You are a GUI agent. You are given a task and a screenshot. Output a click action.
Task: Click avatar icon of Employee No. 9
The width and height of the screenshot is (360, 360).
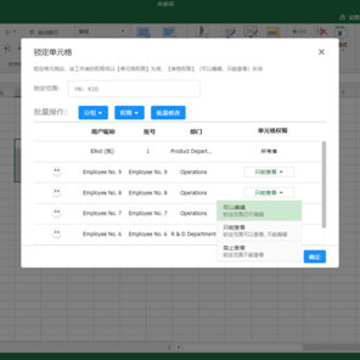coord(57,172)
